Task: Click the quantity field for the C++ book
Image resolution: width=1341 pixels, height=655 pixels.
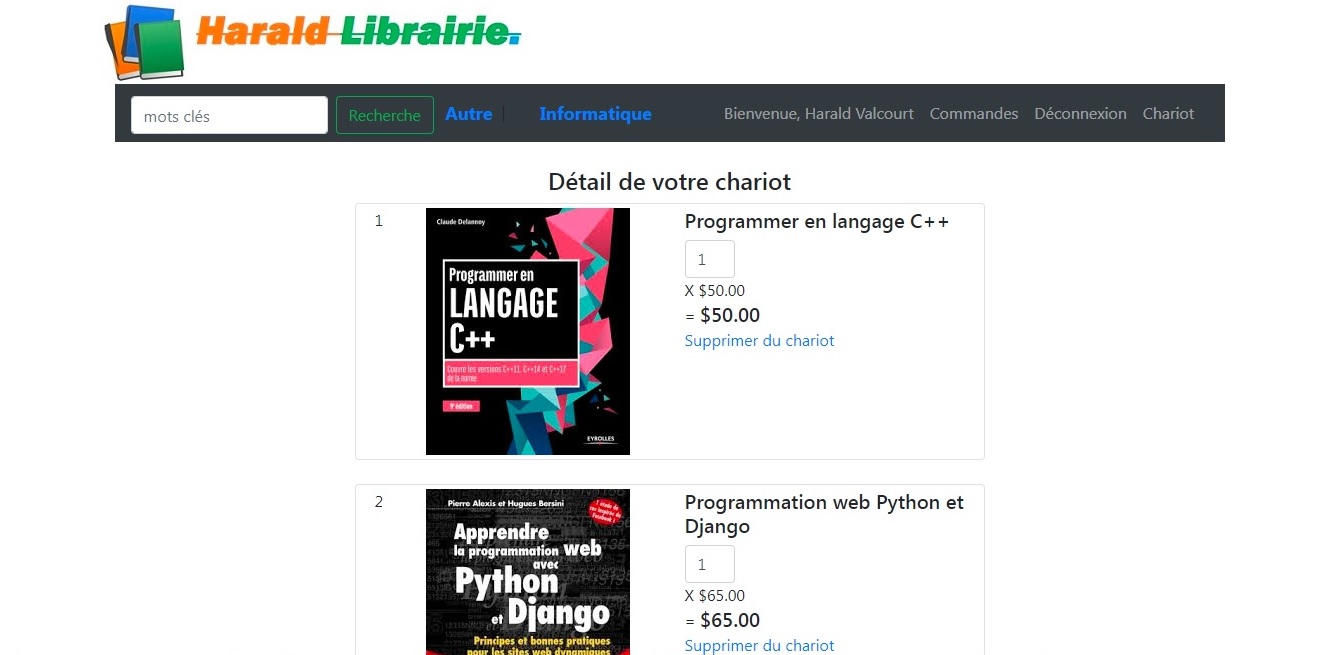Action: coord(709,259)
